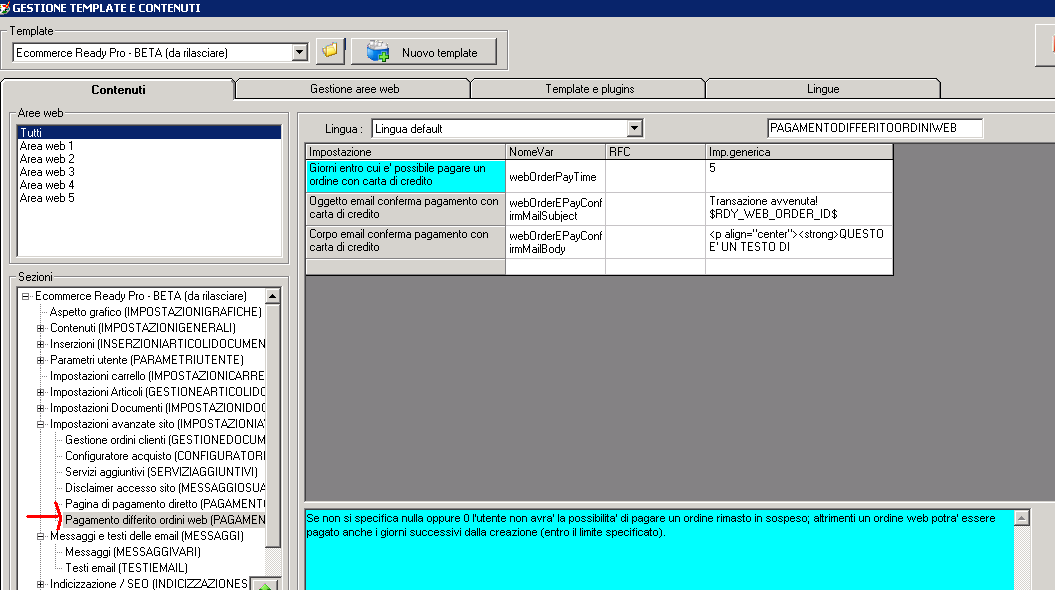Collapse the Impostazioni avanzate sito node

click(40, 425)
